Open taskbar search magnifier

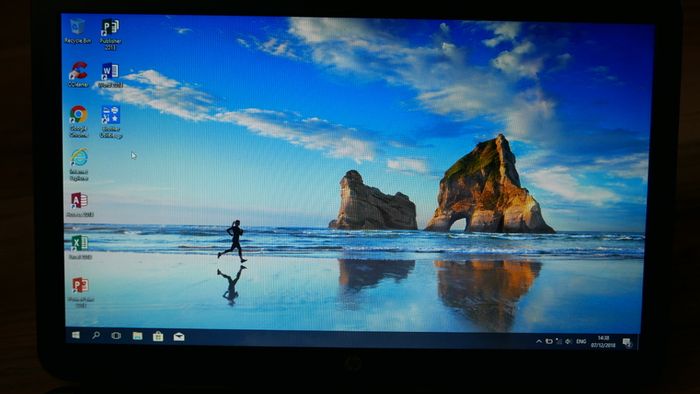tap(96, 335)
